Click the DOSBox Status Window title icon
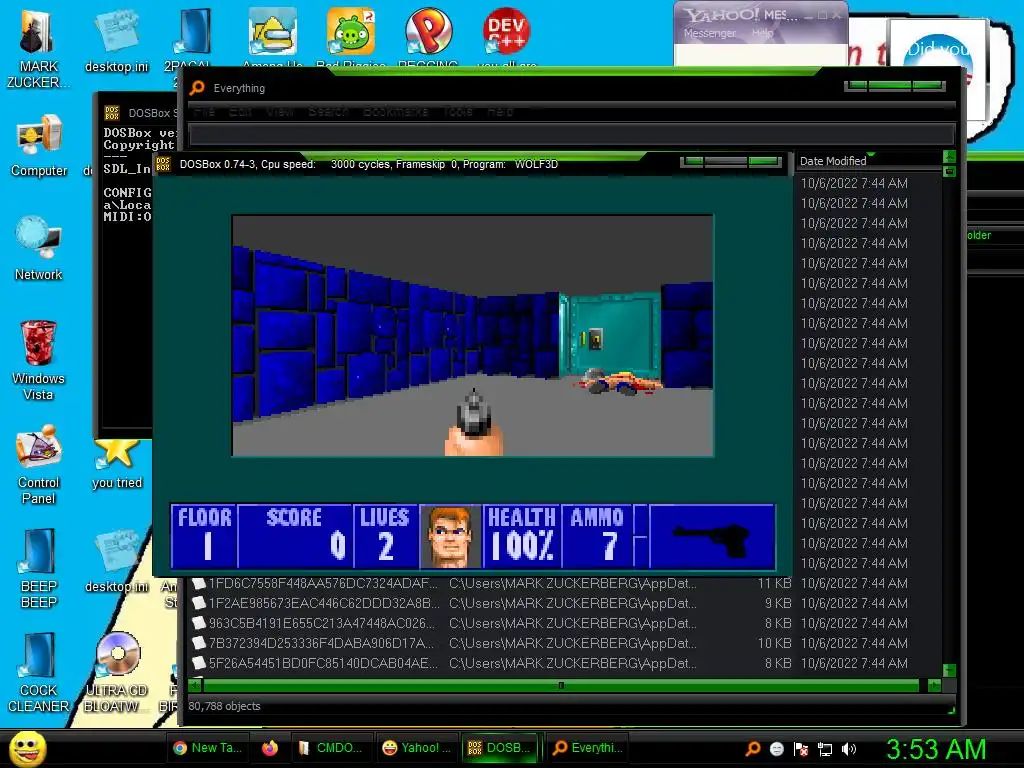 (x=112, y=113)
